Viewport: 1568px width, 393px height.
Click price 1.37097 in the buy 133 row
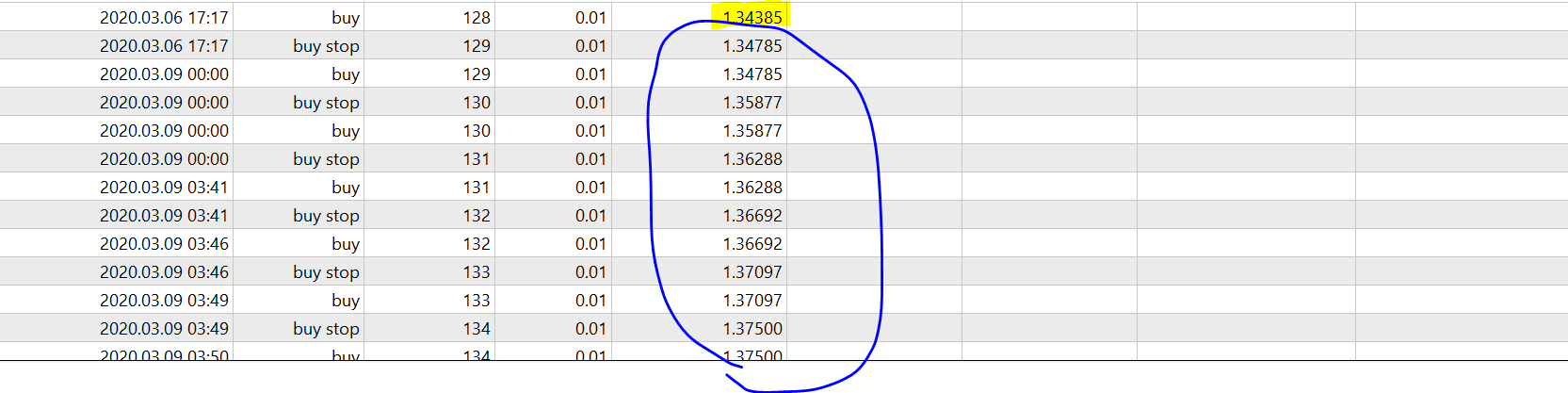752,300
